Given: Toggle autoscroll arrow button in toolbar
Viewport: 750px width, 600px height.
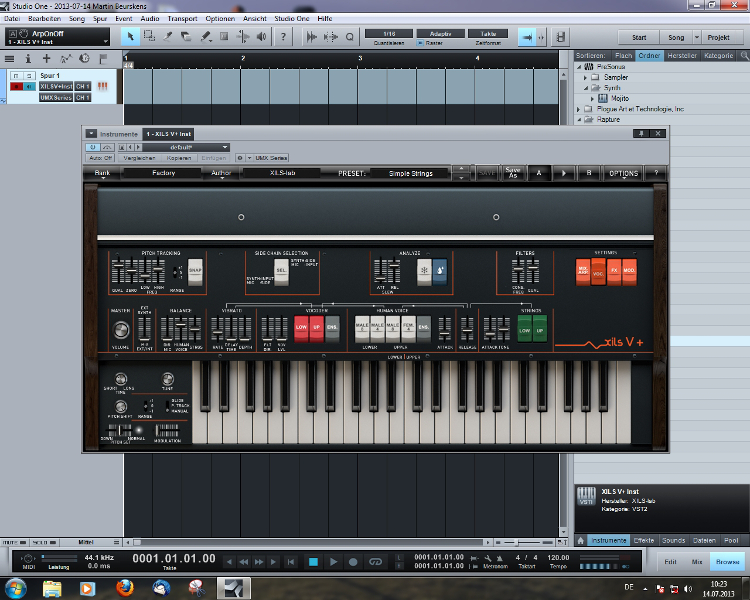Looking at the screenshot, I should click(x=527, y=37).
